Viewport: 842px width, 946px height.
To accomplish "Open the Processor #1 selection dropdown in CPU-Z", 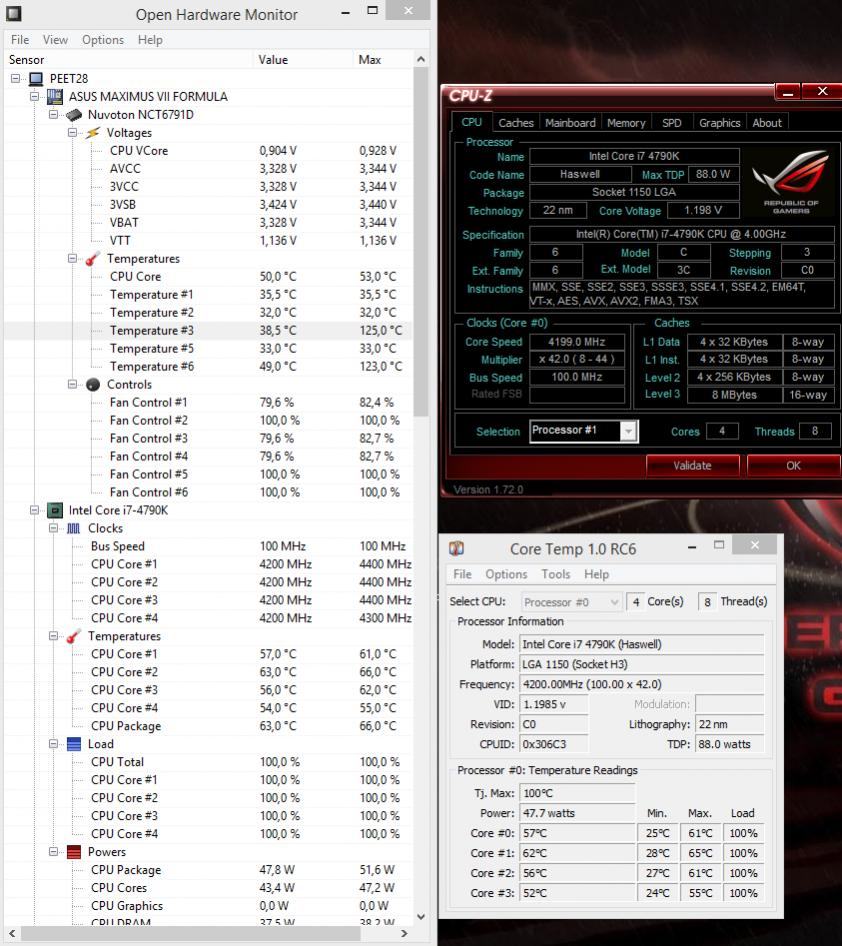I will coord(628,431).
